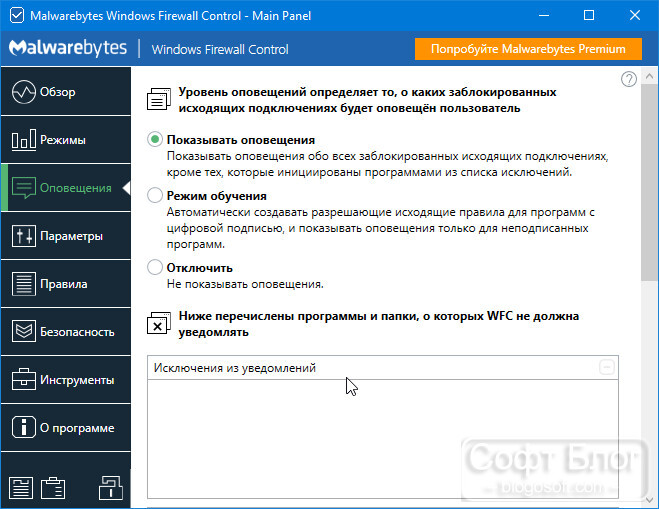This screenshot has height=509, width=659.
Task: Click the app checkmark icon in title bar
Action: (x=17, y=16)
